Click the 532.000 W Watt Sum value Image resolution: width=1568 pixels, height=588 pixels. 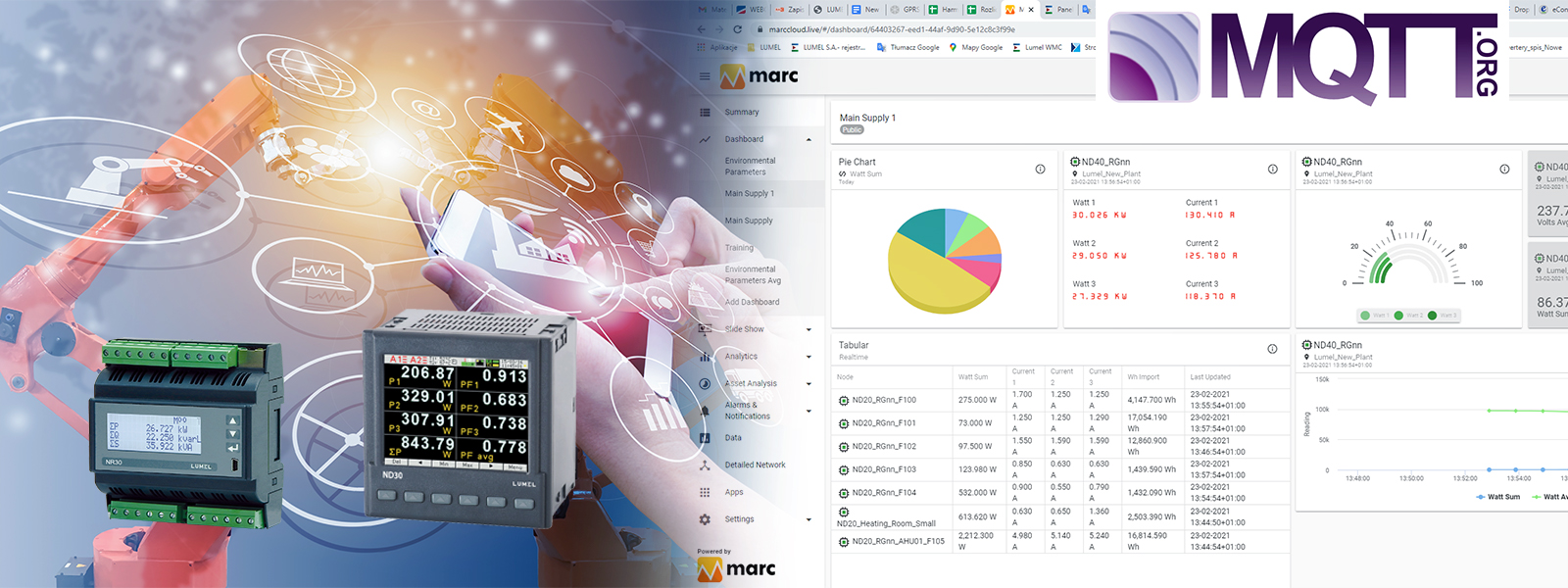click(x=976, y=493)
